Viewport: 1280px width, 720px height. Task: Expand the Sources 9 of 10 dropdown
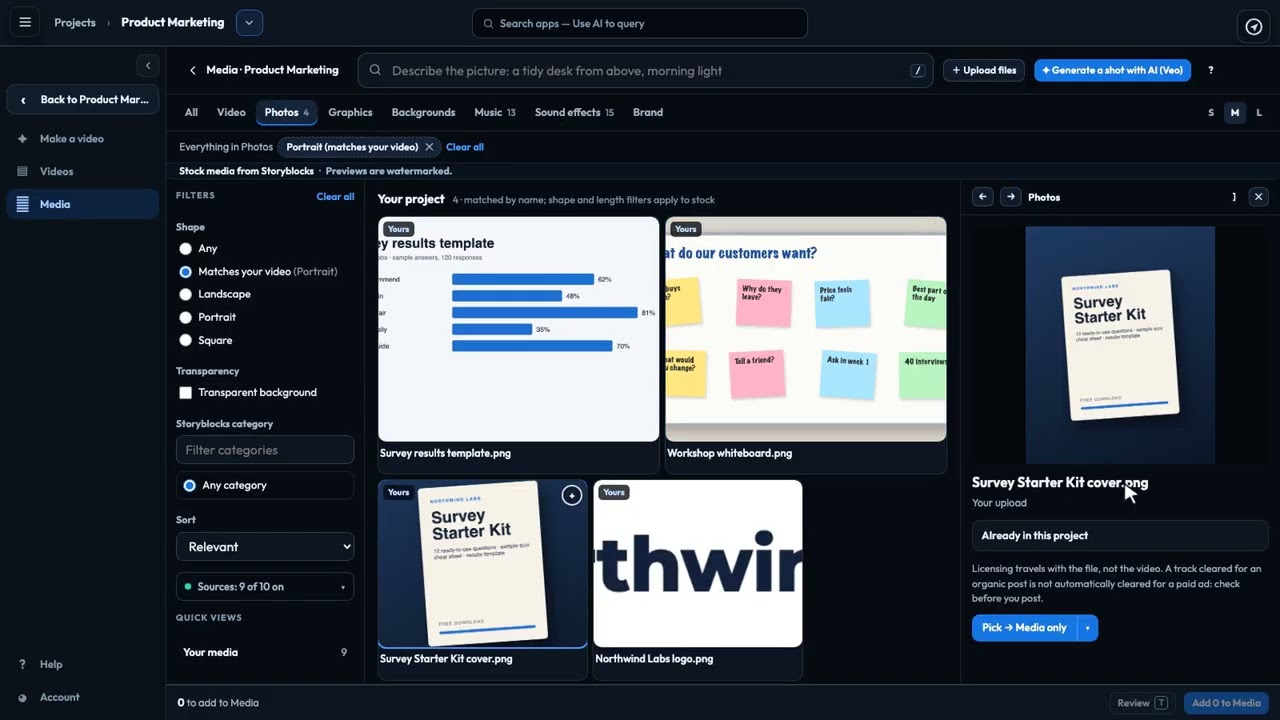(x=265, y=587)
